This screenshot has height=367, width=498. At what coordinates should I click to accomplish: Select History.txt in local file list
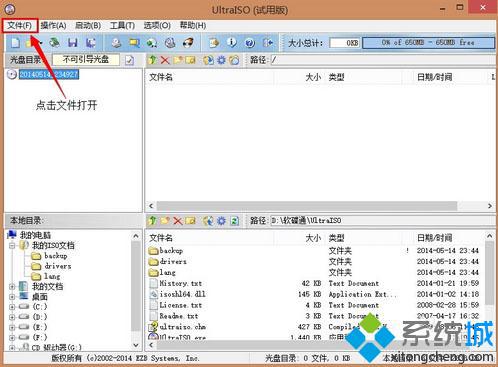[x=181, y=283]
